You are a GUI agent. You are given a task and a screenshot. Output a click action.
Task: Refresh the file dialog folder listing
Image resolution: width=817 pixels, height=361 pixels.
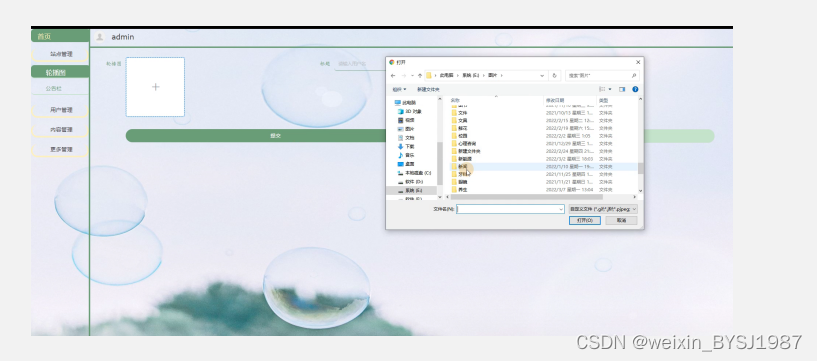click(x=554, y=76)
